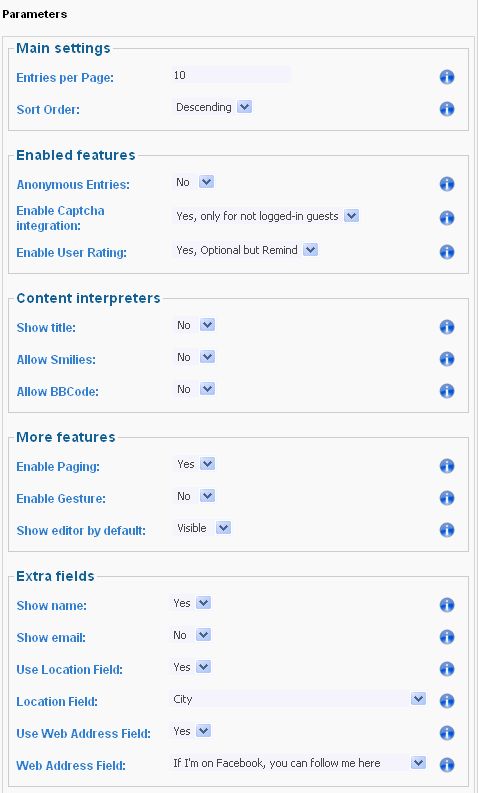Click info icon for Entries per Page

coord(447,77)
